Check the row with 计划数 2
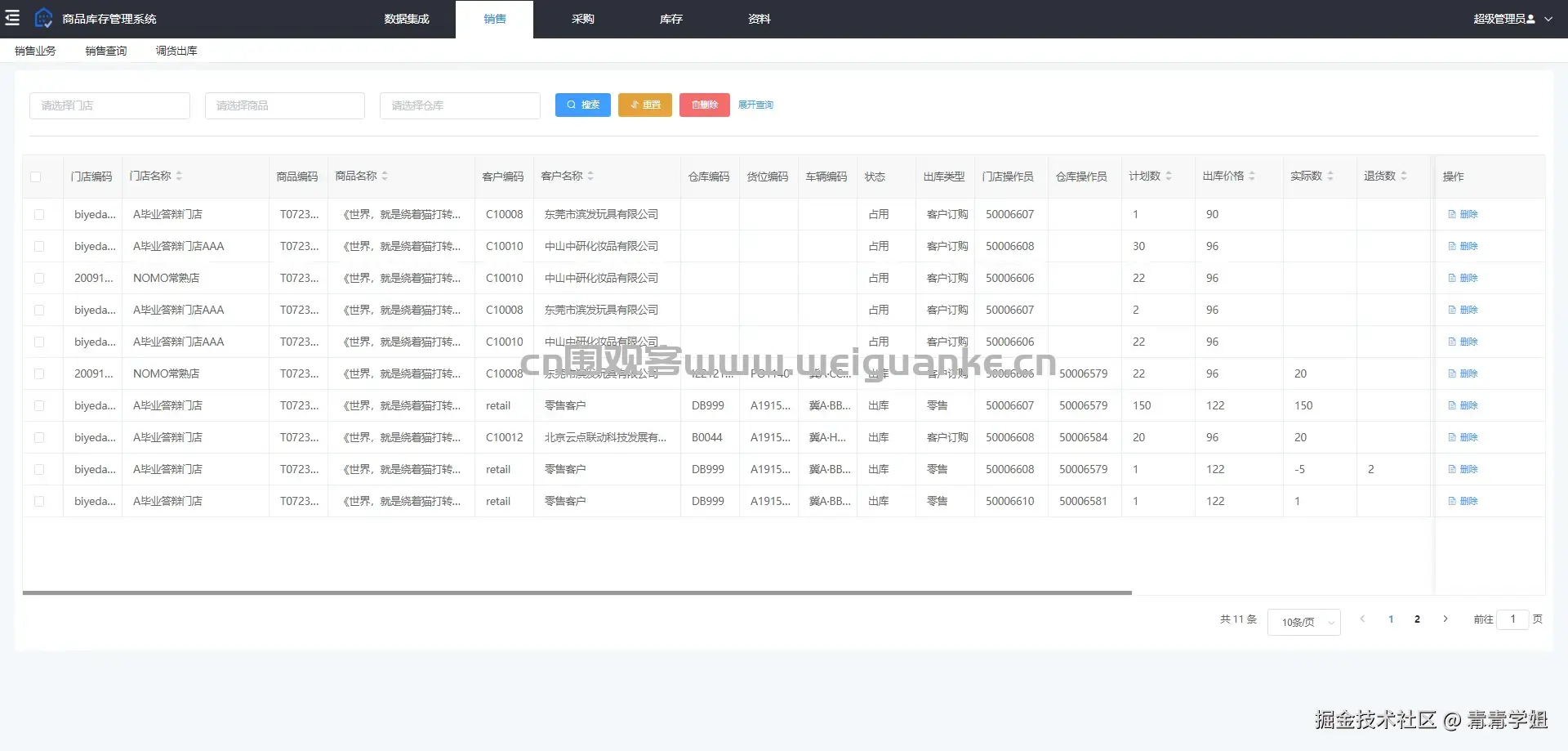The width and height of the screenshot is (1568, 751). point(39,310)
